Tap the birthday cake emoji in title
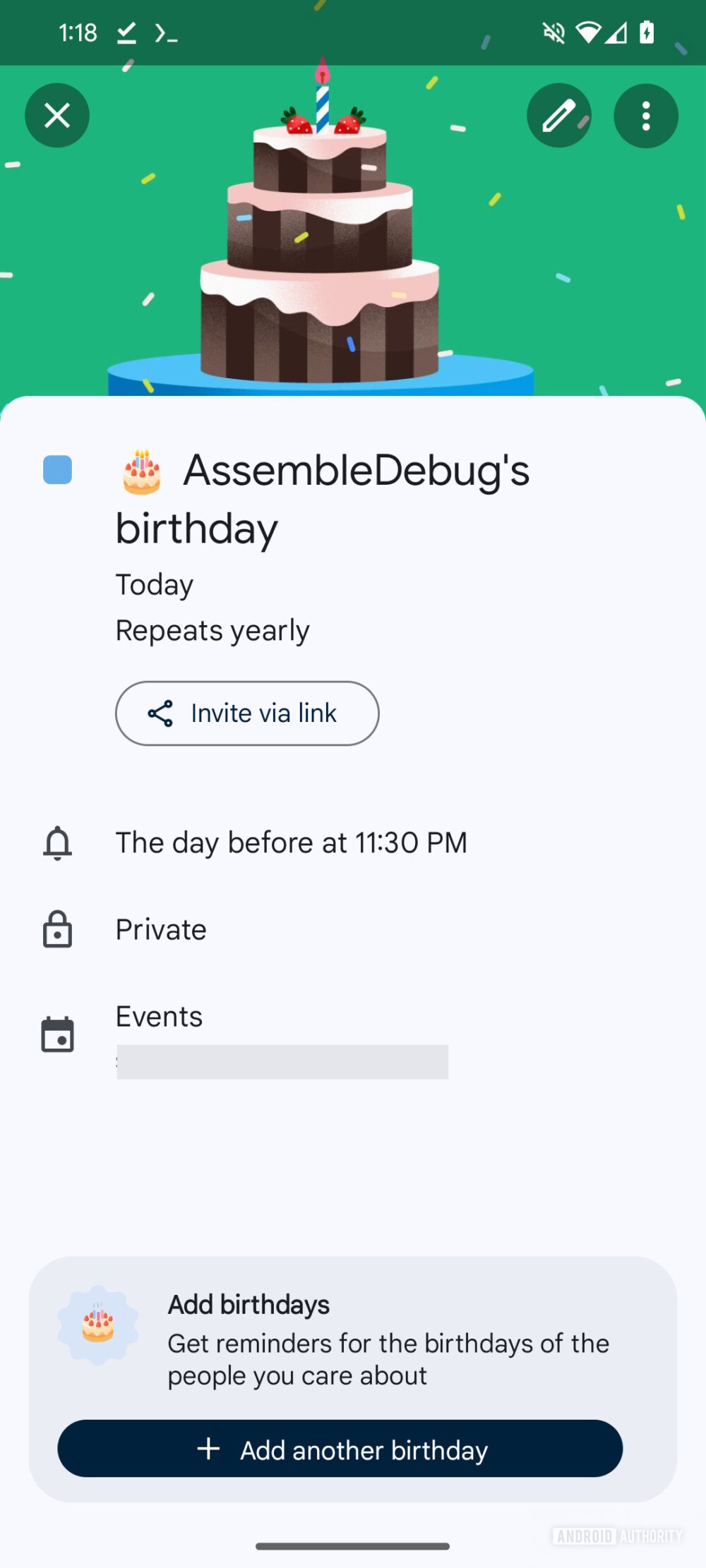 [142, 471]
